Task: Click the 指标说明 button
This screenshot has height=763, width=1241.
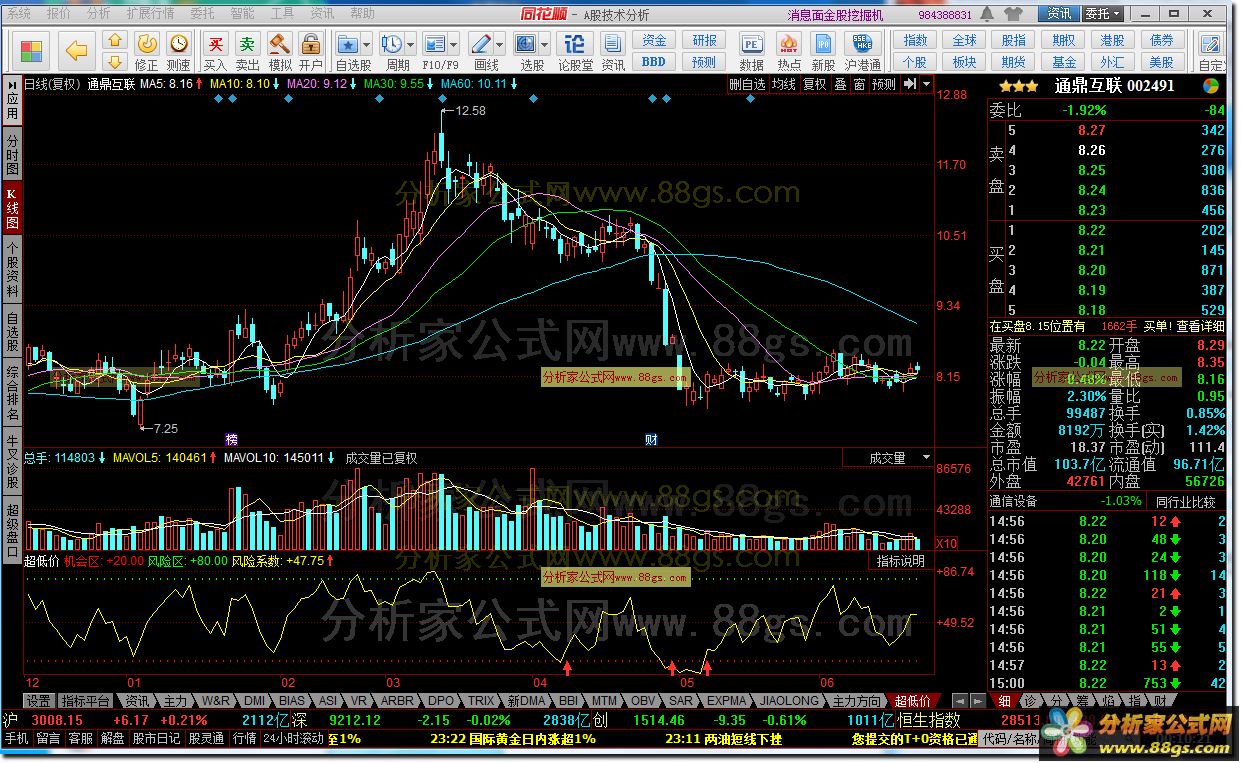Action: click(x=901, y=562)
